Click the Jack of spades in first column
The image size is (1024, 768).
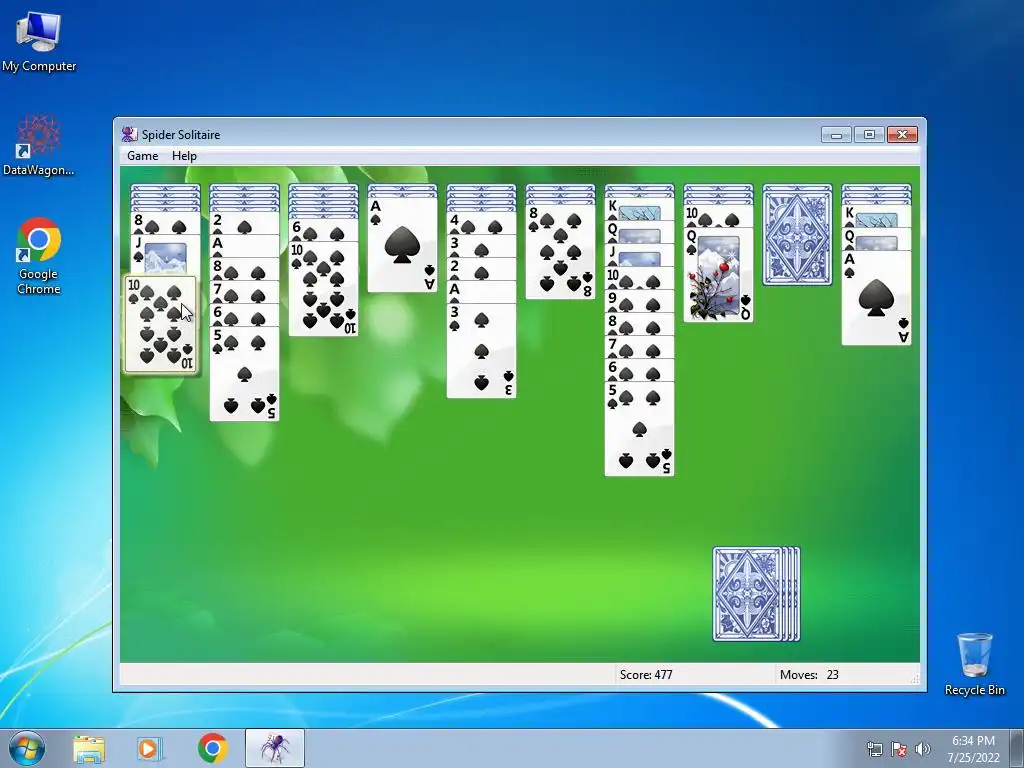pos(165,255)
